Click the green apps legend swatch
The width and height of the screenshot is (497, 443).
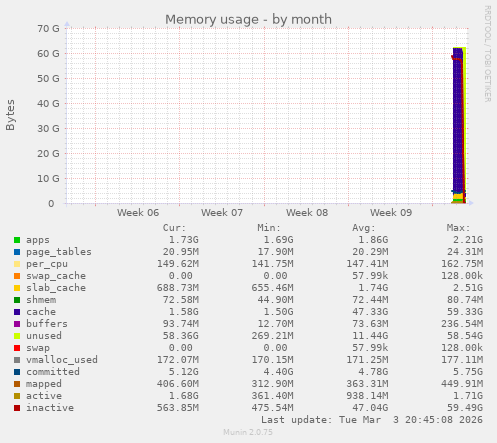(17, 240)
